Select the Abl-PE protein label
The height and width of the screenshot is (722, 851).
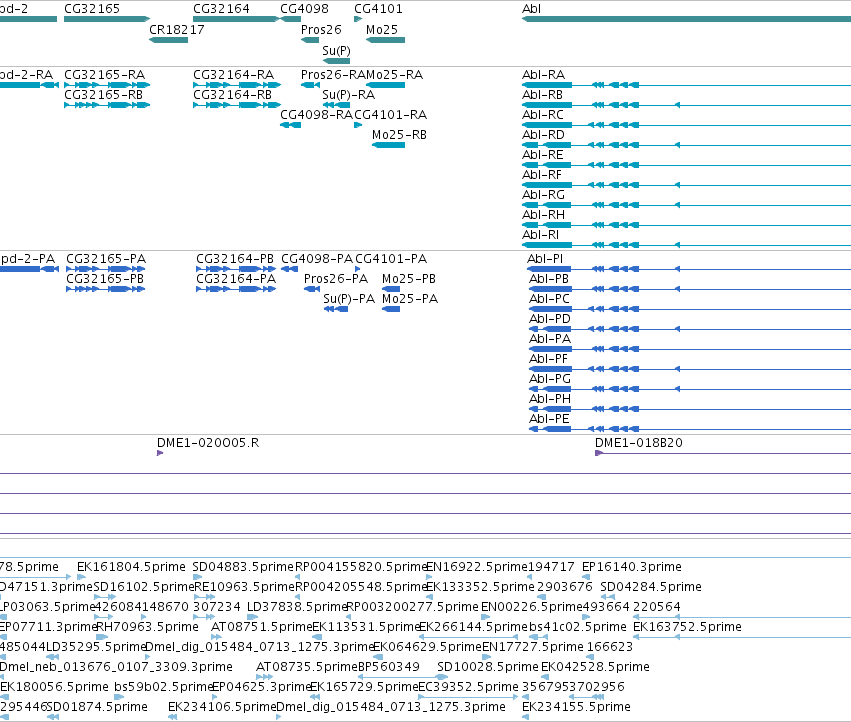tap(549, 420)
